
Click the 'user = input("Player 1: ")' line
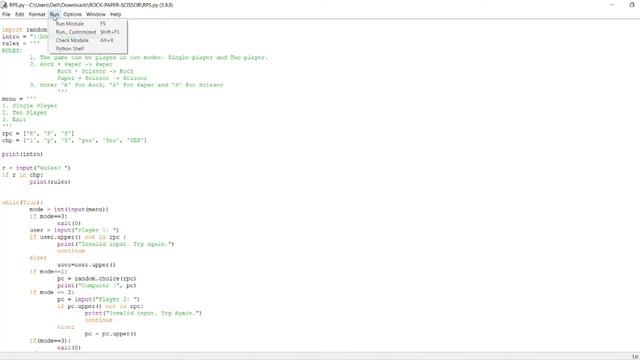(74, 230)
